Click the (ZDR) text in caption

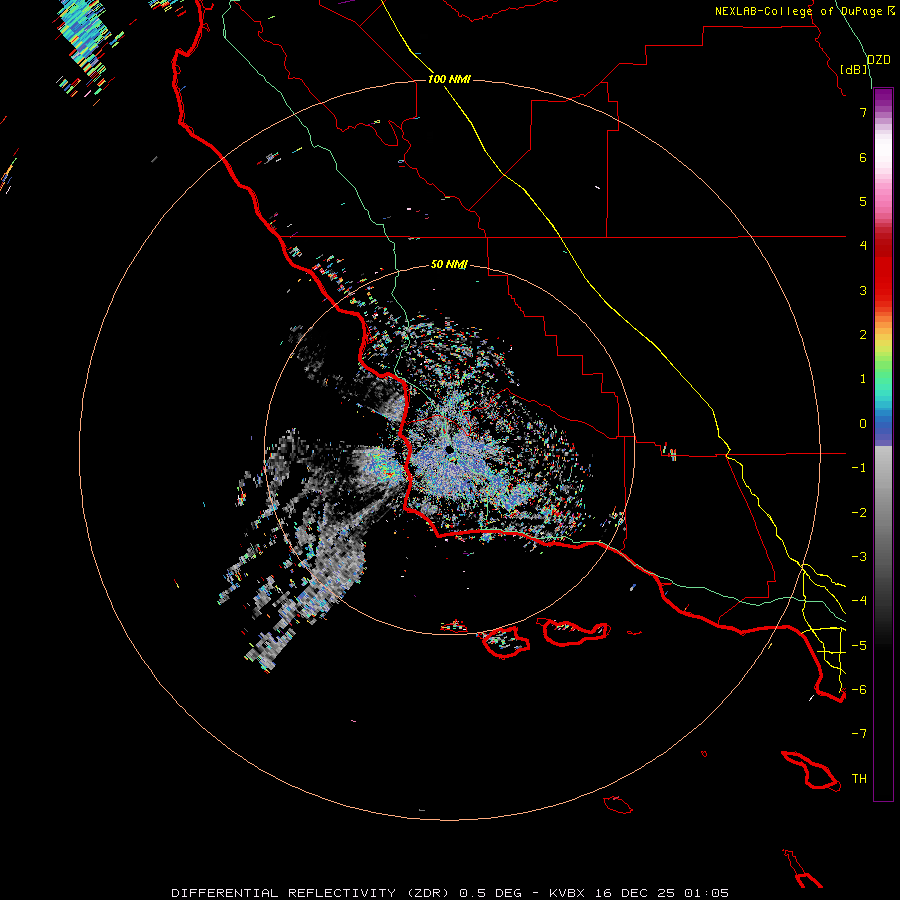pyautogui.click(x=428, y=893)
